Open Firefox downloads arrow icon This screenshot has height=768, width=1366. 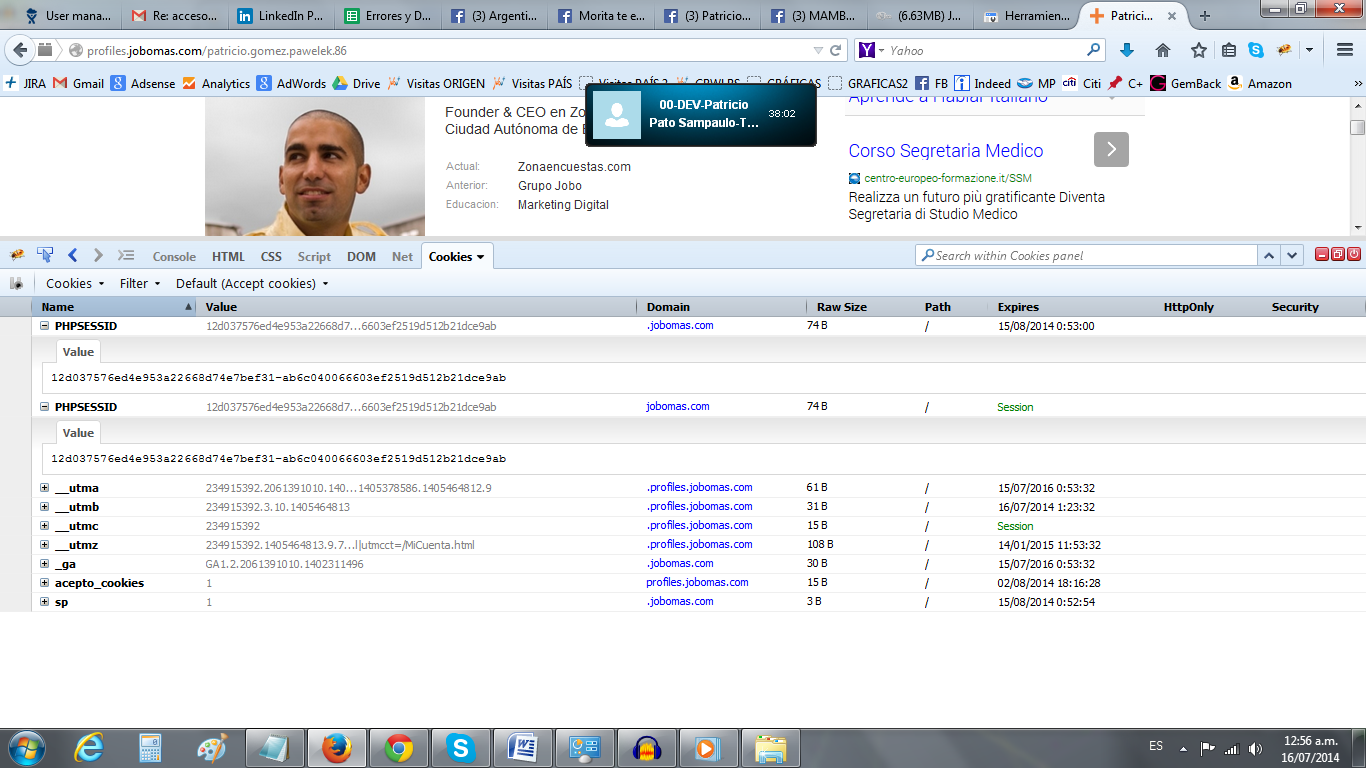1127,50
